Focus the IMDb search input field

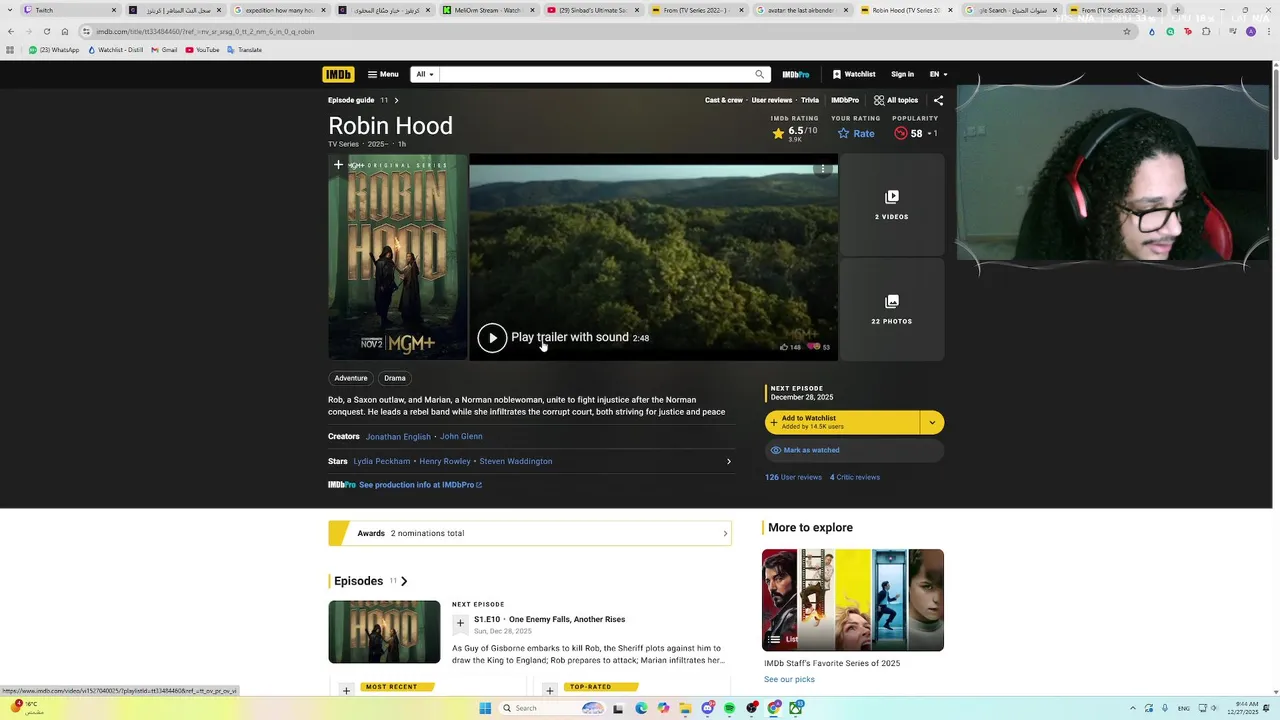coord(596,74)
